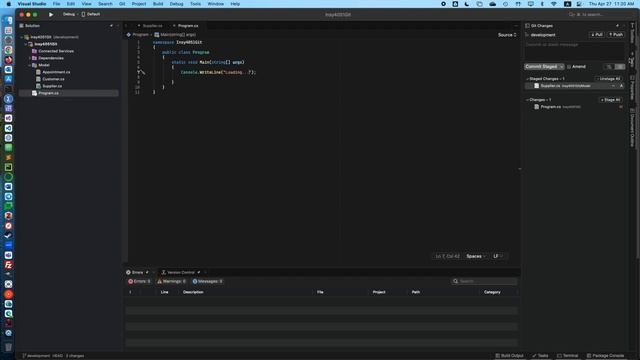This screenshot has width=640, height=360.
Task: Open the Debug configuration dropdown
Action: point(70,14)
